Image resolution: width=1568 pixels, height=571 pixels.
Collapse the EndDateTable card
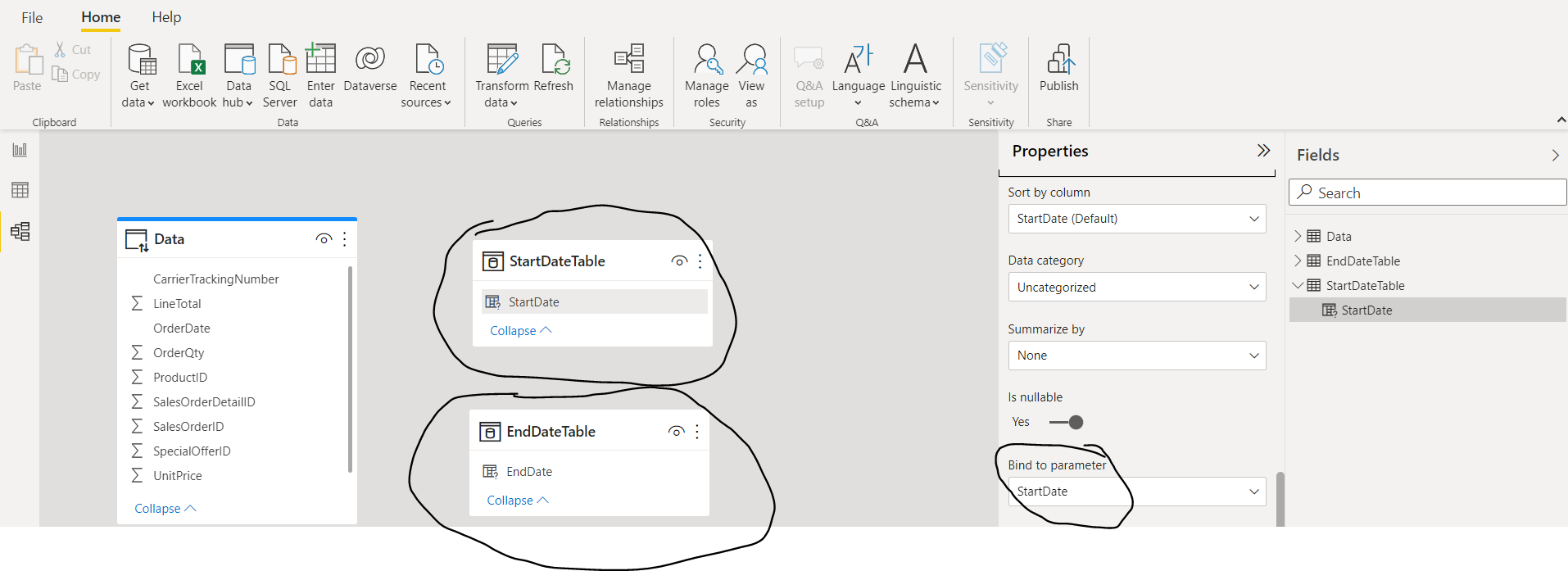[518, 501]
